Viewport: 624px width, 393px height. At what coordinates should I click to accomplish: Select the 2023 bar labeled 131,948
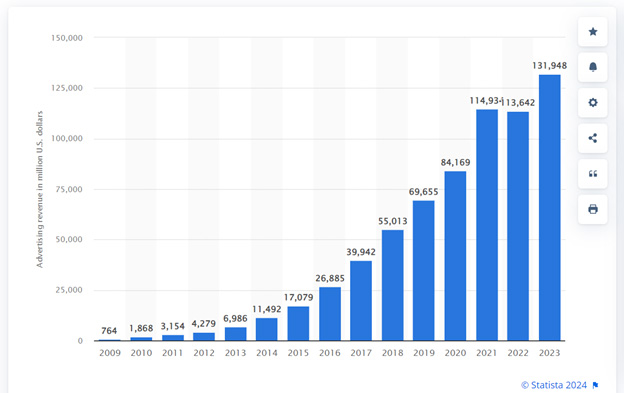click(550, 208)
